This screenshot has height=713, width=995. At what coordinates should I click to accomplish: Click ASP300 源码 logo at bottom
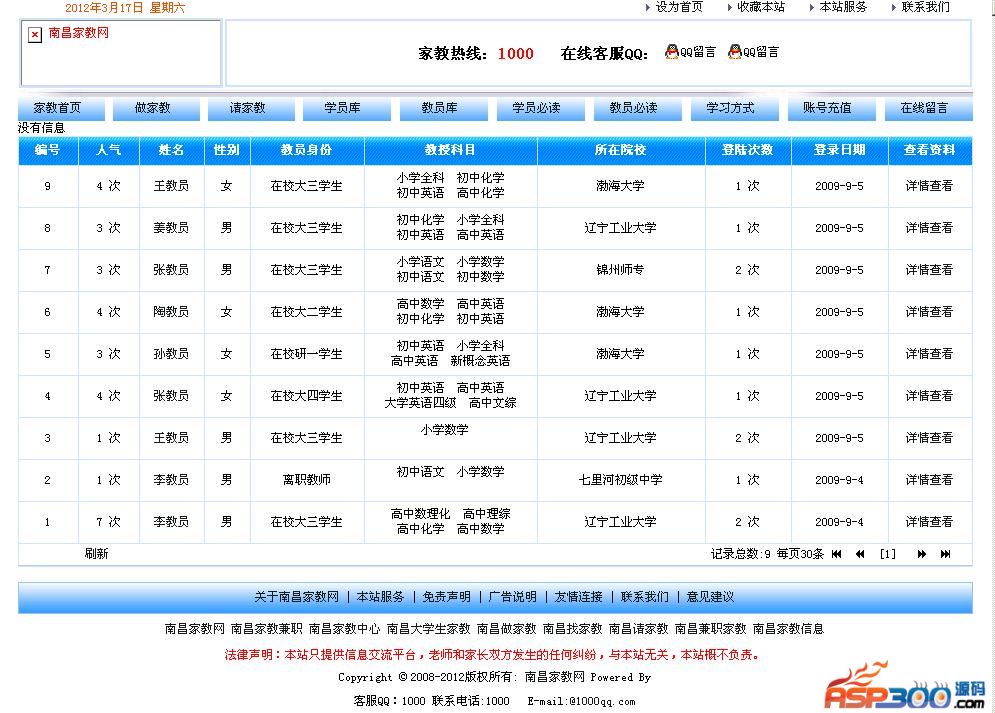[904, 688]
